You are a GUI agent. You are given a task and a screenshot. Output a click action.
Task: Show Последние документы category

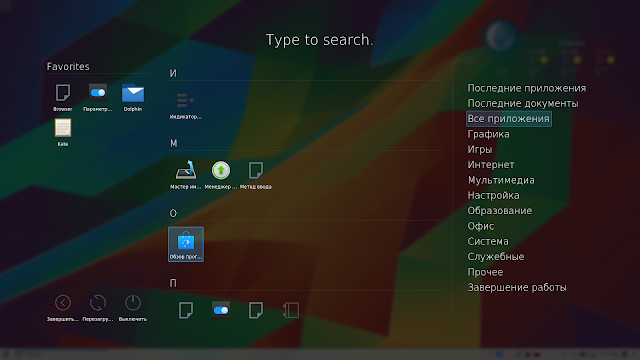click(x=523, y=104)
